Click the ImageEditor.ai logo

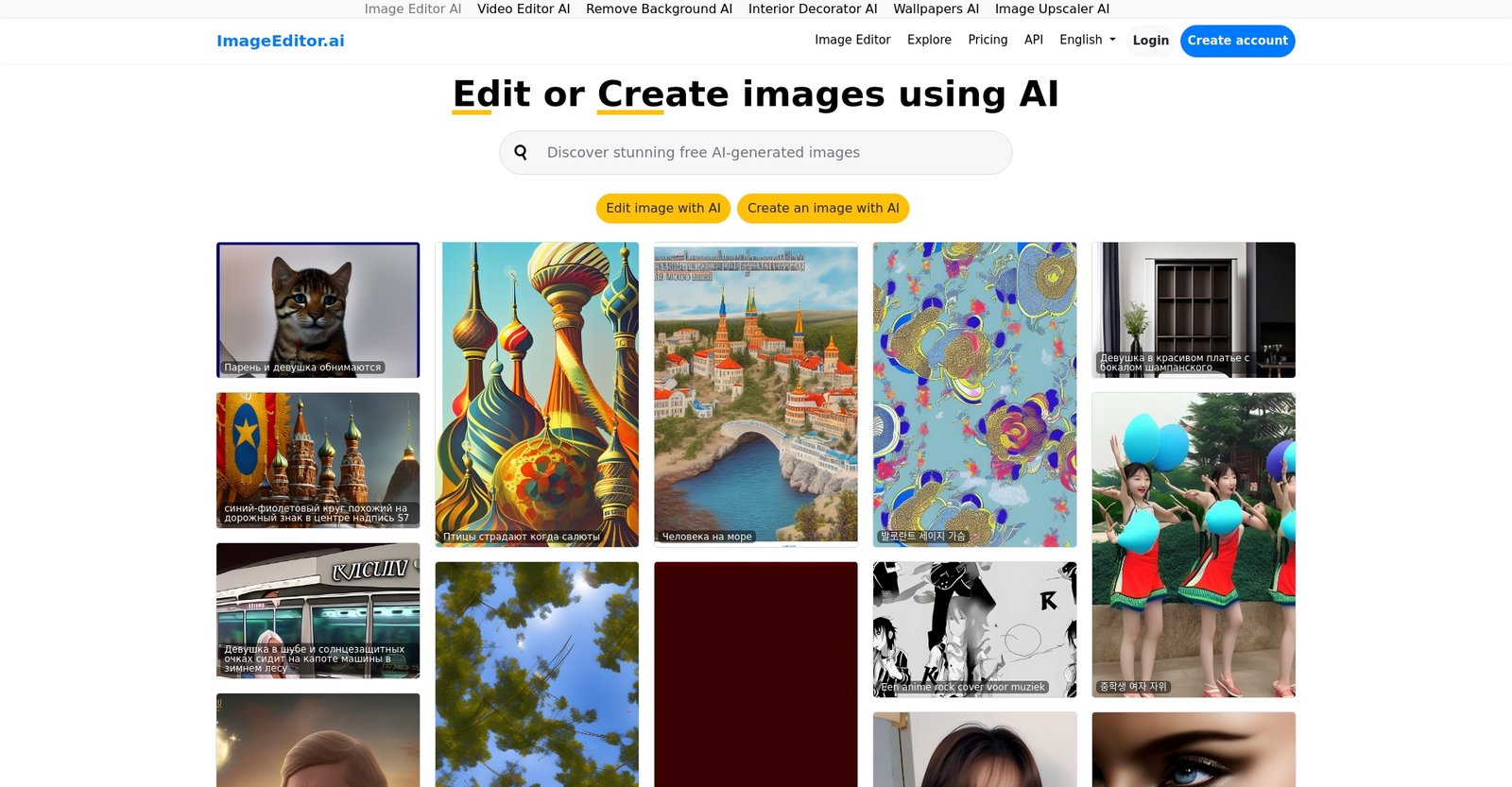[x=281, y=41]
